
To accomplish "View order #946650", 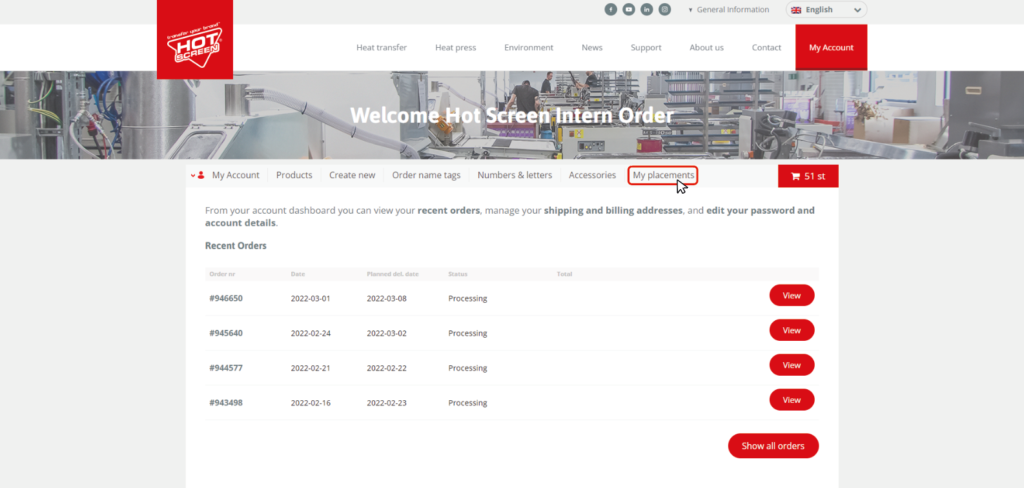I will 791,295.
